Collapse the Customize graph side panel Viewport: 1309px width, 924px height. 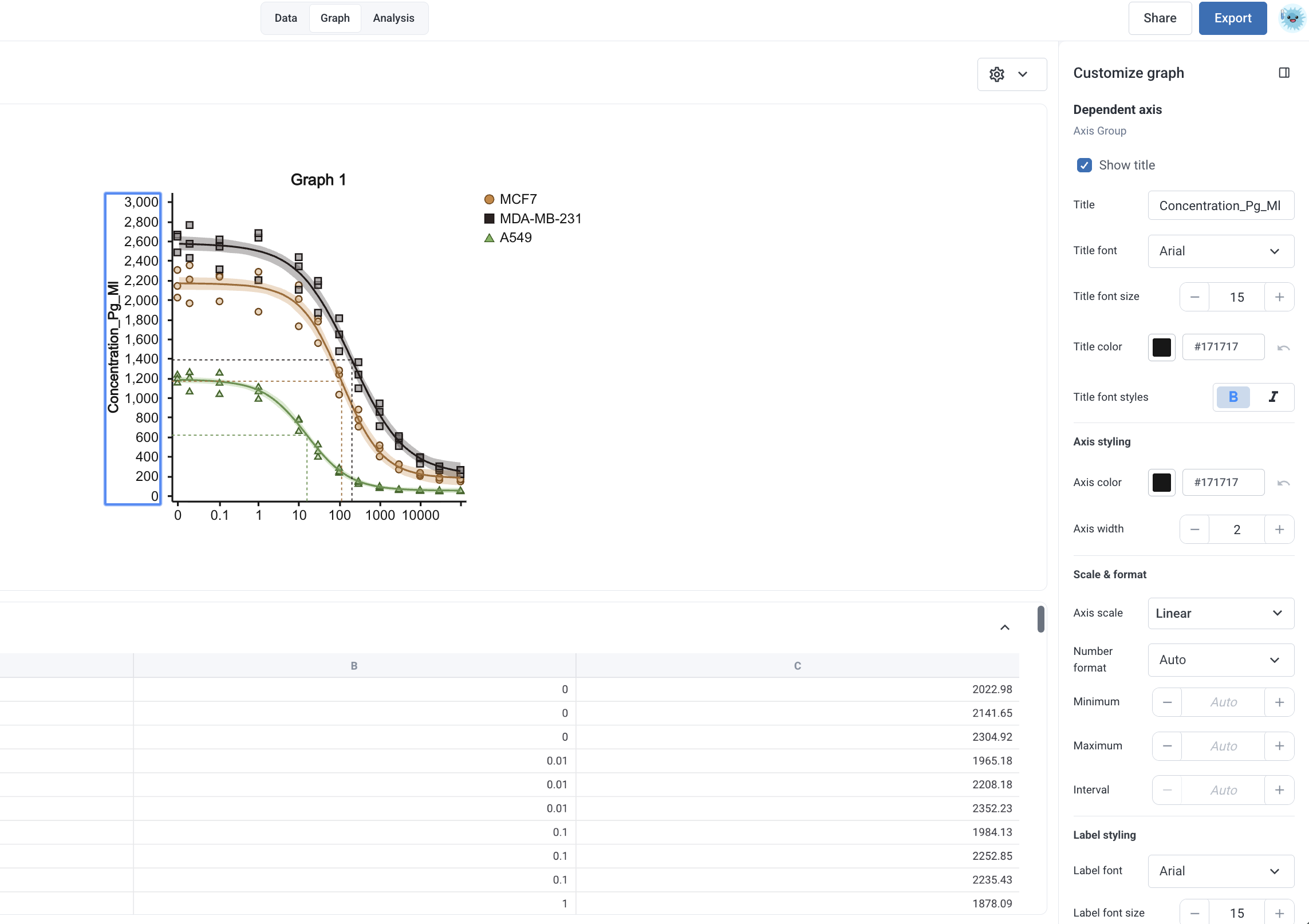coord(1284,73)
